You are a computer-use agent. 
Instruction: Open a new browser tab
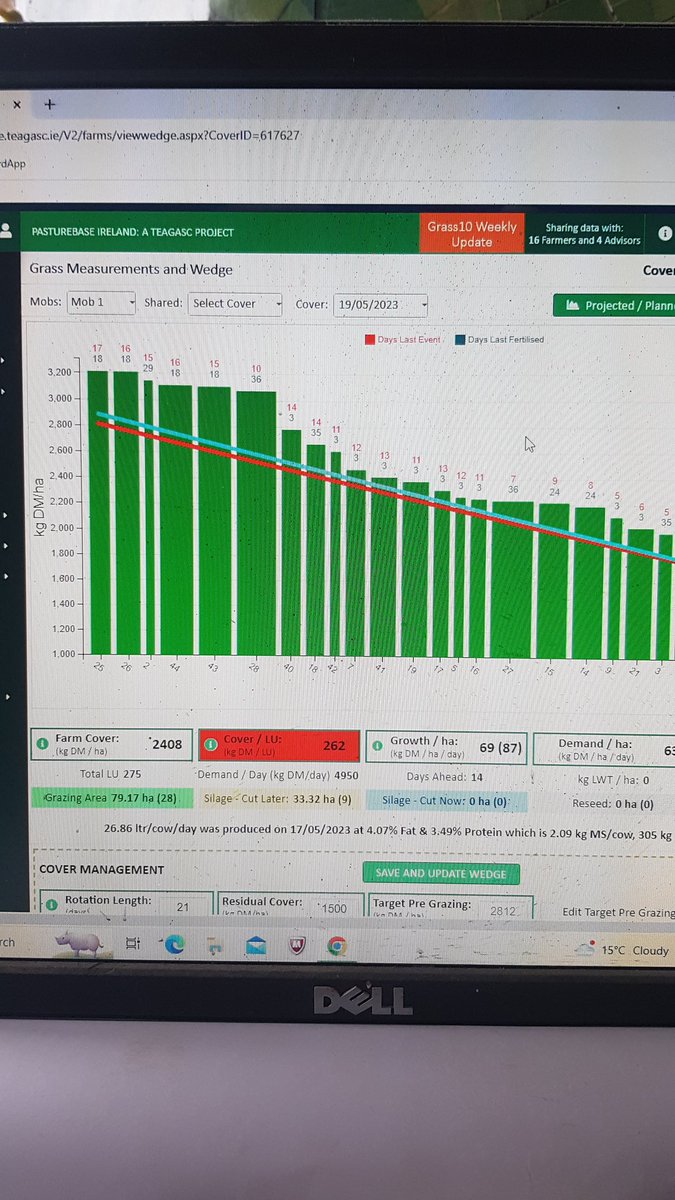50,103
